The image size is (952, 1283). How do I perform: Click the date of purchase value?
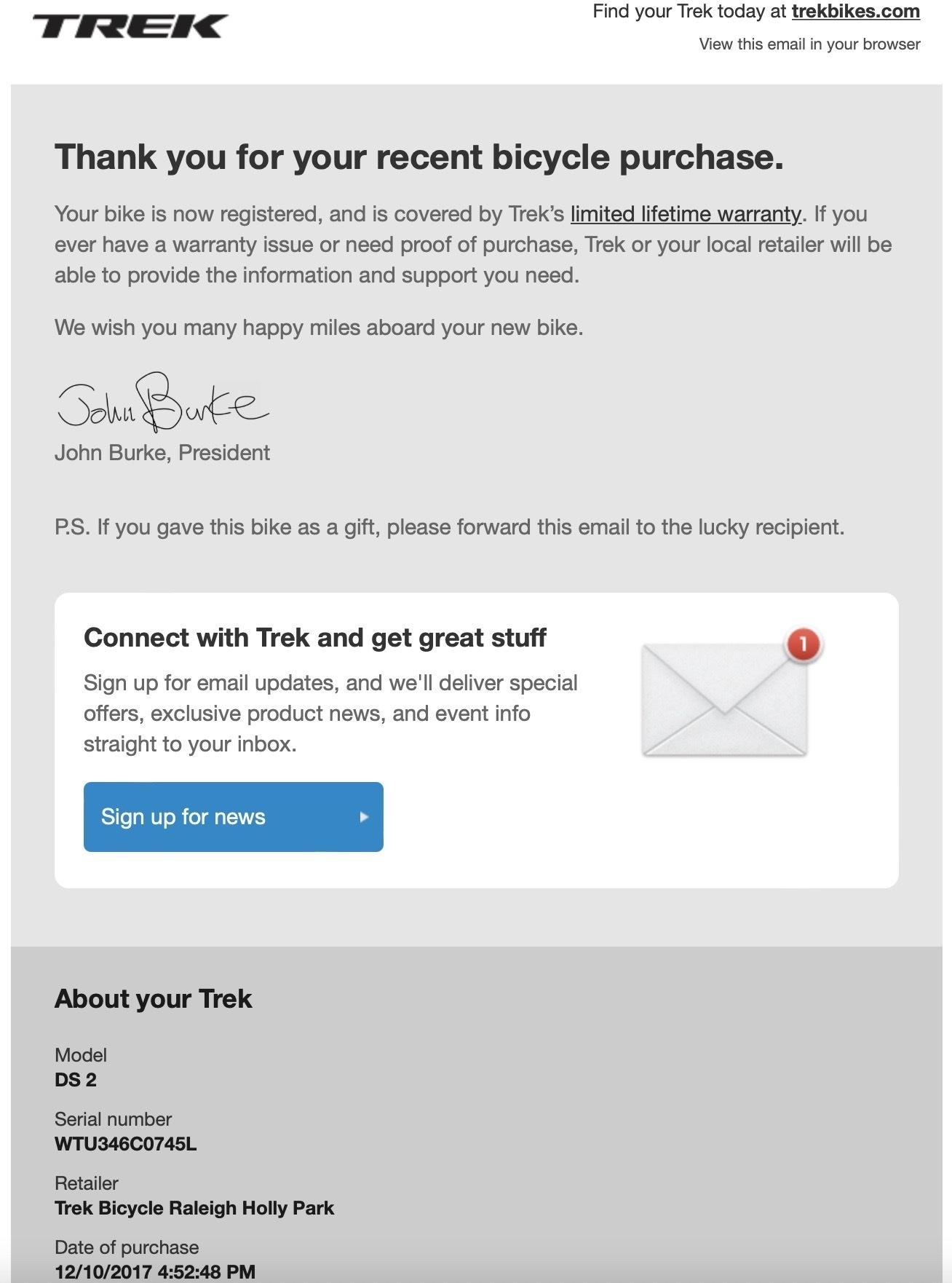pos(154,1271)
